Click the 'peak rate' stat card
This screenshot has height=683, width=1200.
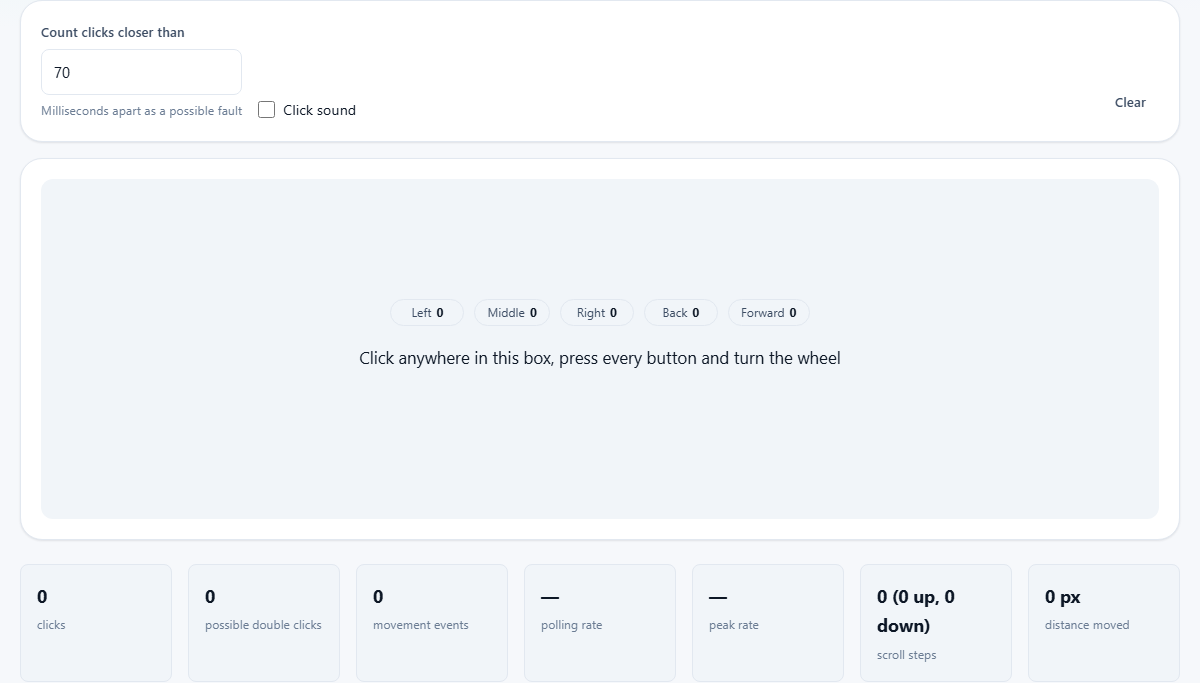(x=768, y=623)
